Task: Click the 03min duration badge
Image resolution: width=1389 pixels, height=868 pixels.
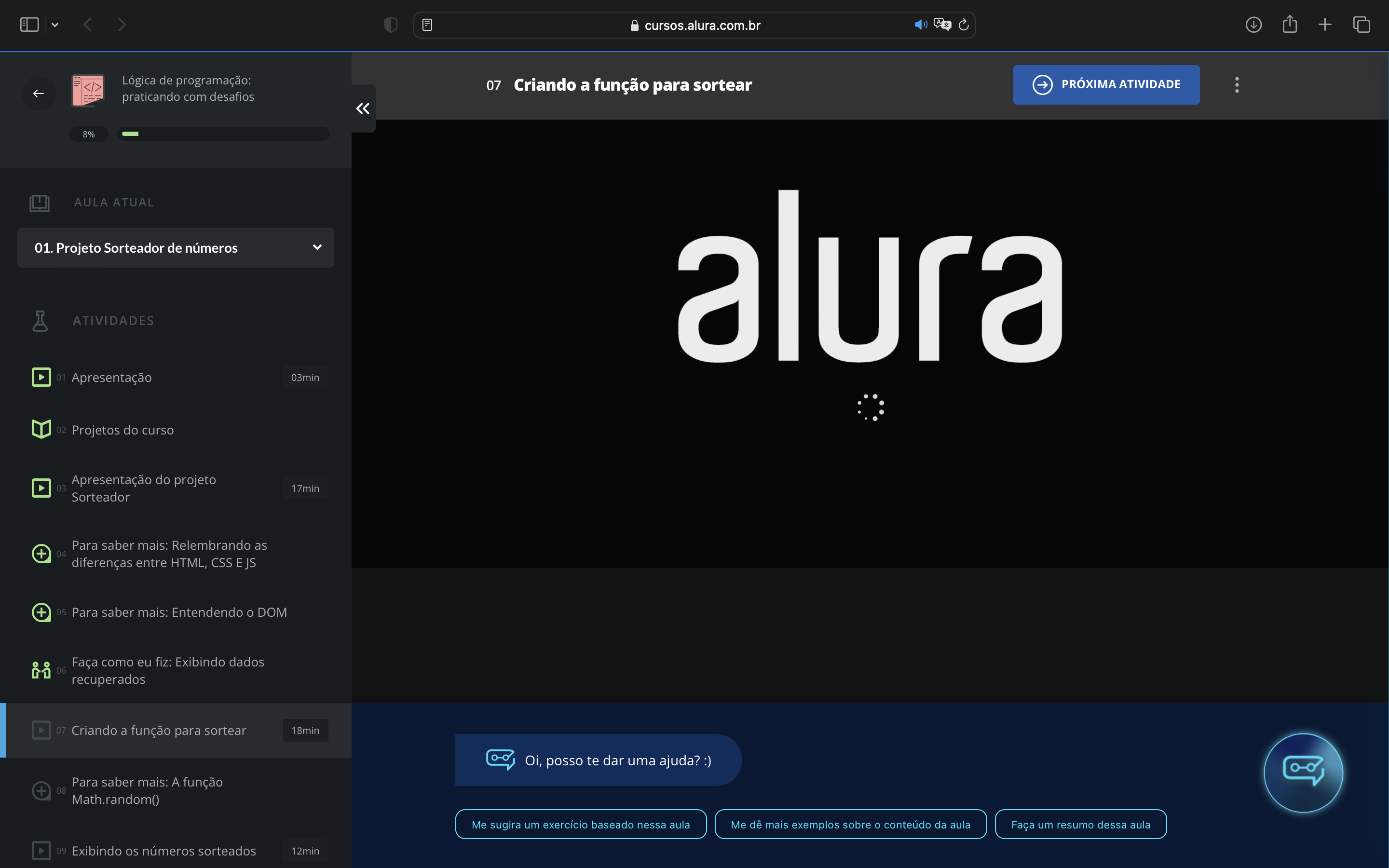Action: click(x=305, y=378)
